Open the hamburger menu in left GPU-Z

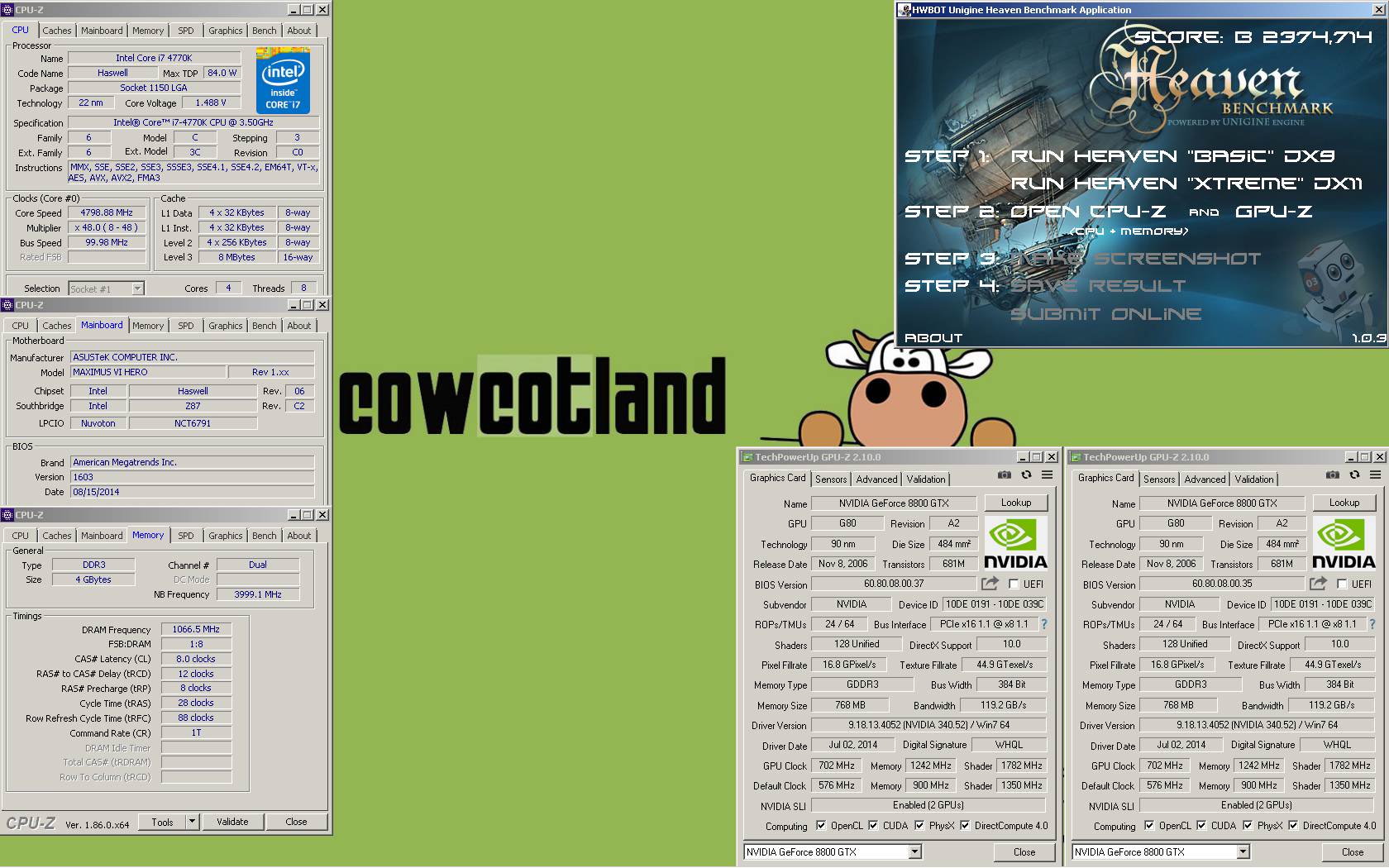tap(1047, 475)
